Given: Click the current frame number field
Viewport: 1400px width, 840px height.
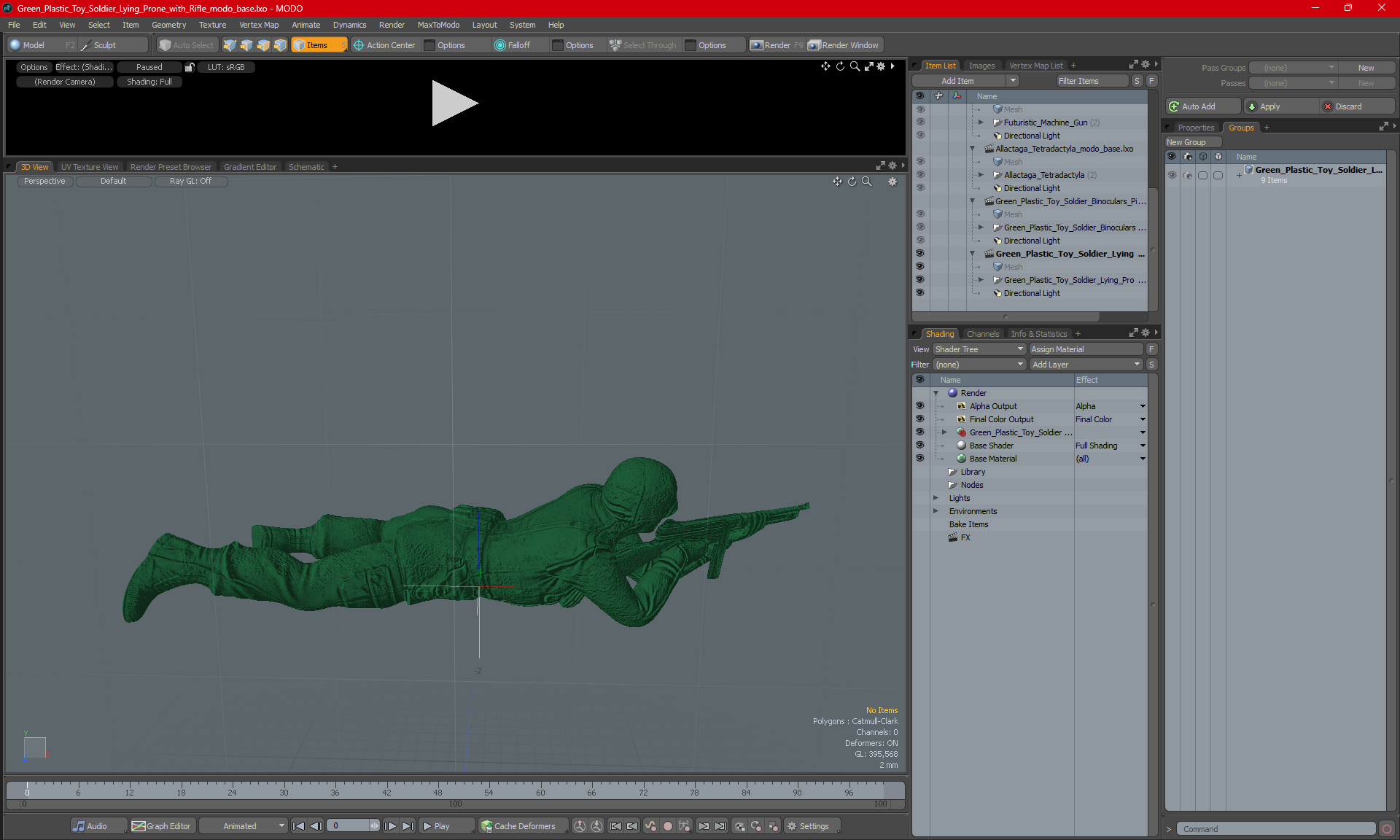Looking at the screenshot, I should pyautogui.click(x=349, y=826).
